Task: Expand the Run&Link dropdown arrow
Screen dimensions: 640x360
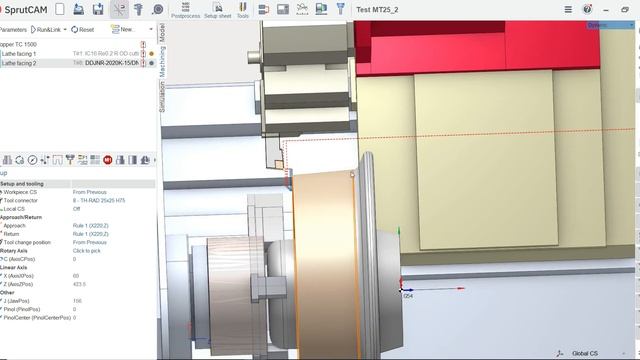Action: [x=65, y=29]
